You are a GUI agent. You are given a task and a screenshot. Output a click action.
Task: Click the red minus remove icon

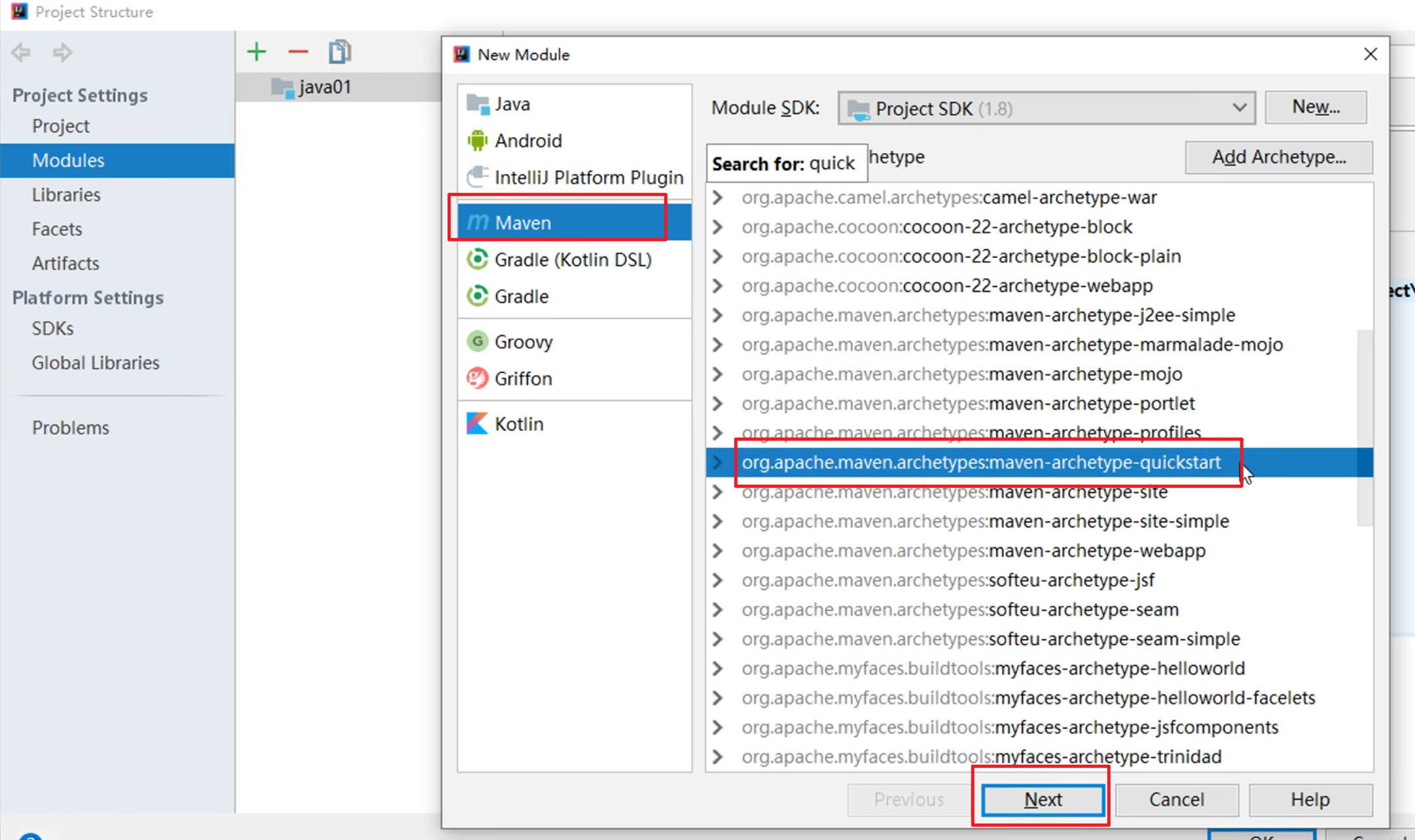coord(298,52)
